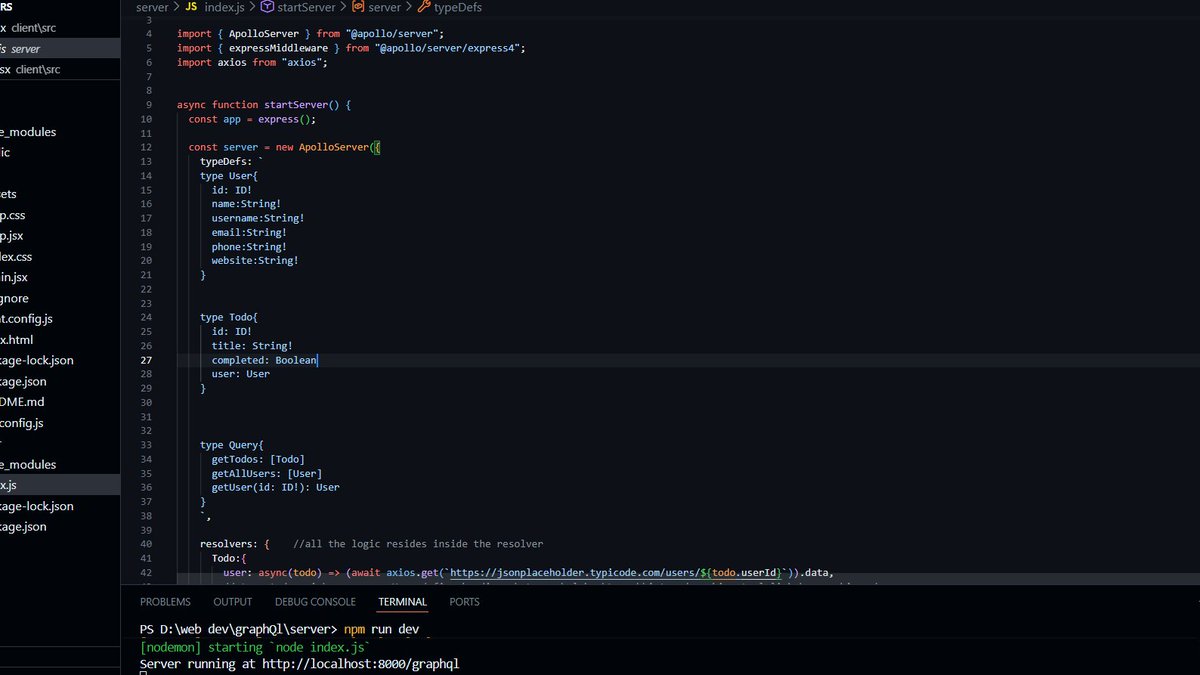Click the comment about logic inside resolver
Image resolution: width=1200 pixels, height=675 pixels.
click(x=418, y=544)
